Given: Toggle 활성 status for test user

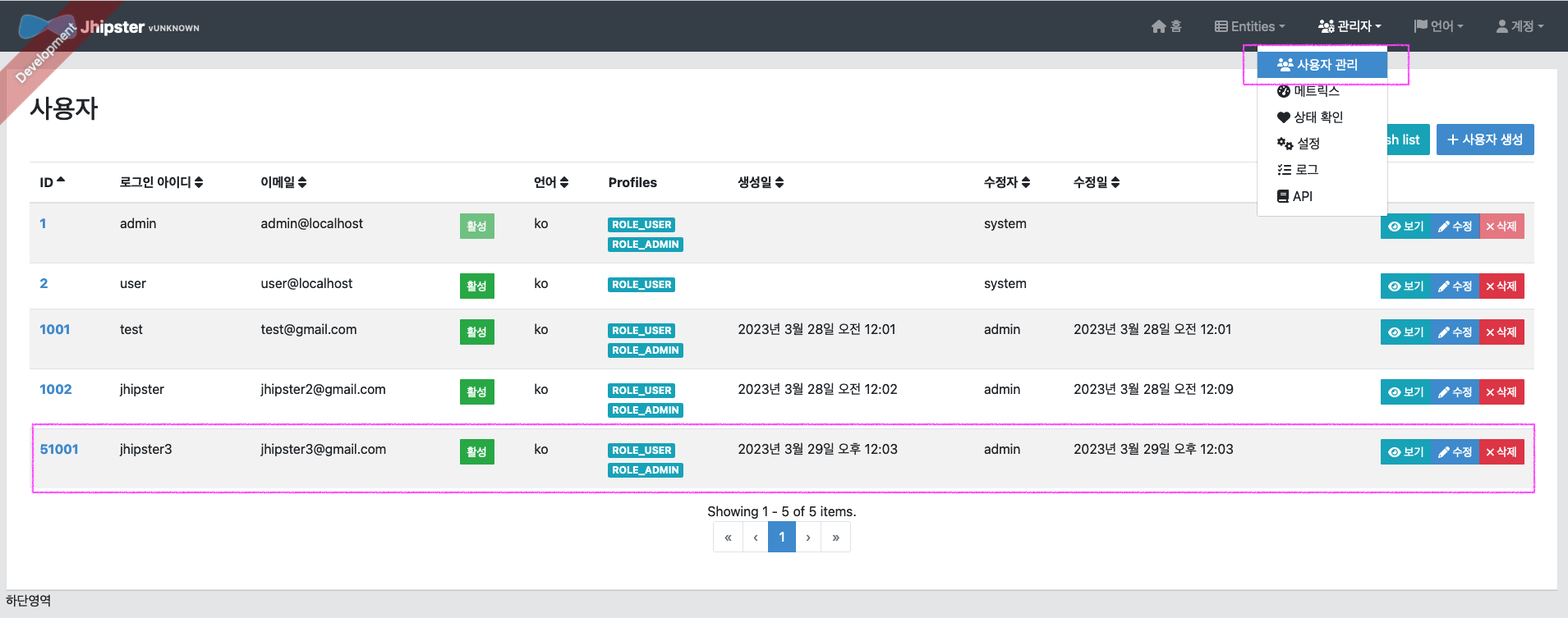Looking at the screenshot, I should coord(477,332).
